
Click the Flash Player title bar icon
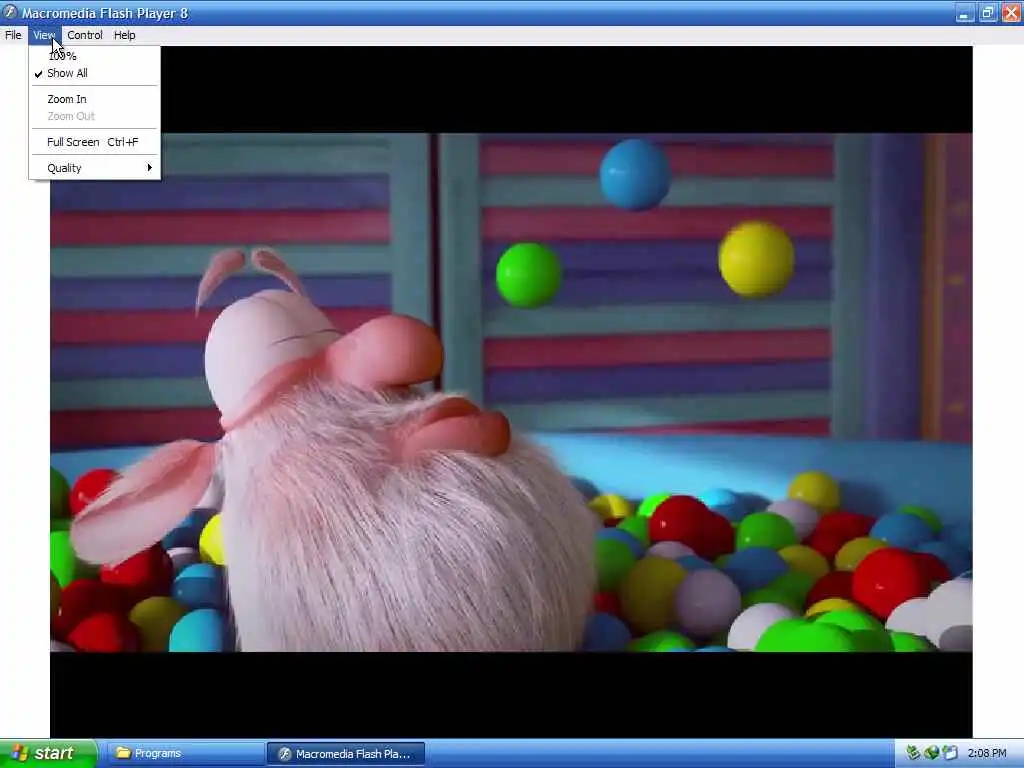9,12
